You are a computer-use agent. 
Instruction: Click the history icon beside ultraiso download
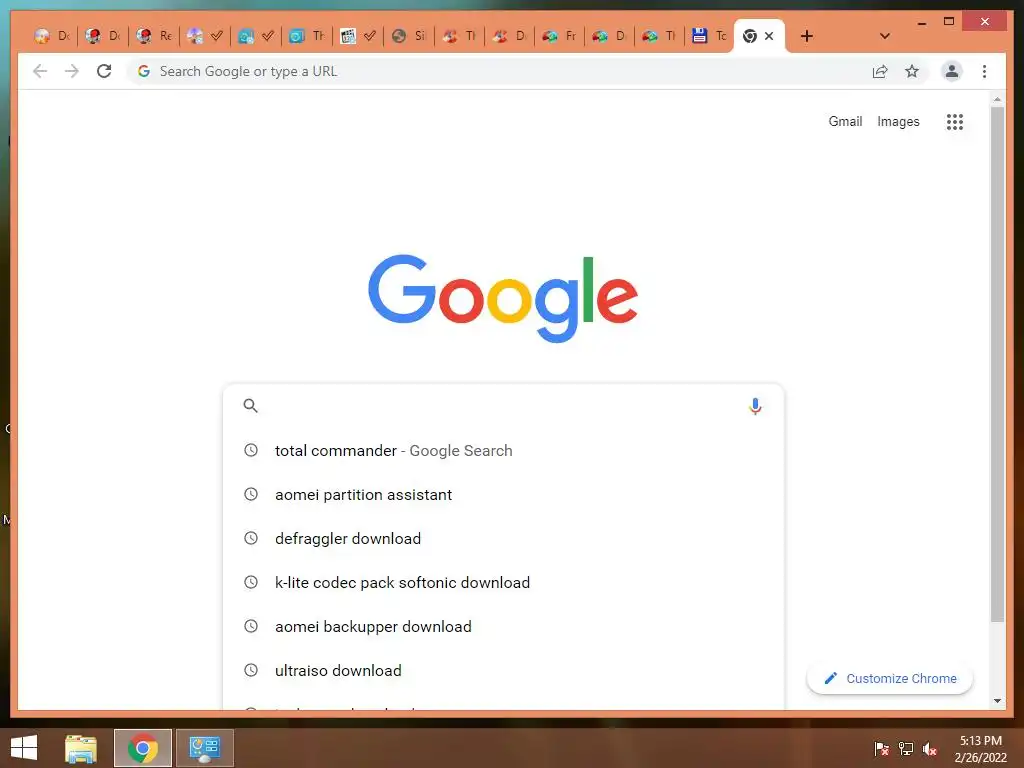(x=251, y=670)
